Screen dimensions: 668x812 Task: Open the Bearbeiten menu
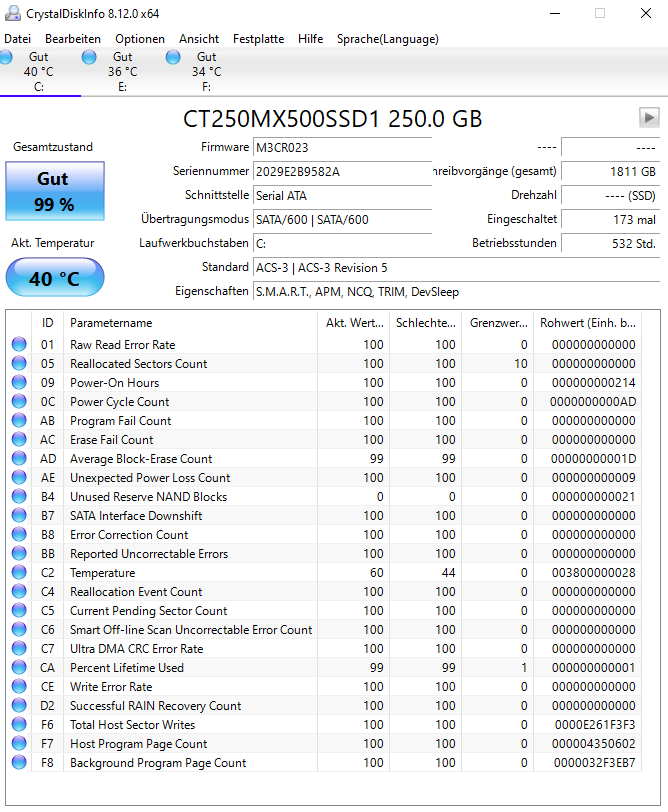73,39
